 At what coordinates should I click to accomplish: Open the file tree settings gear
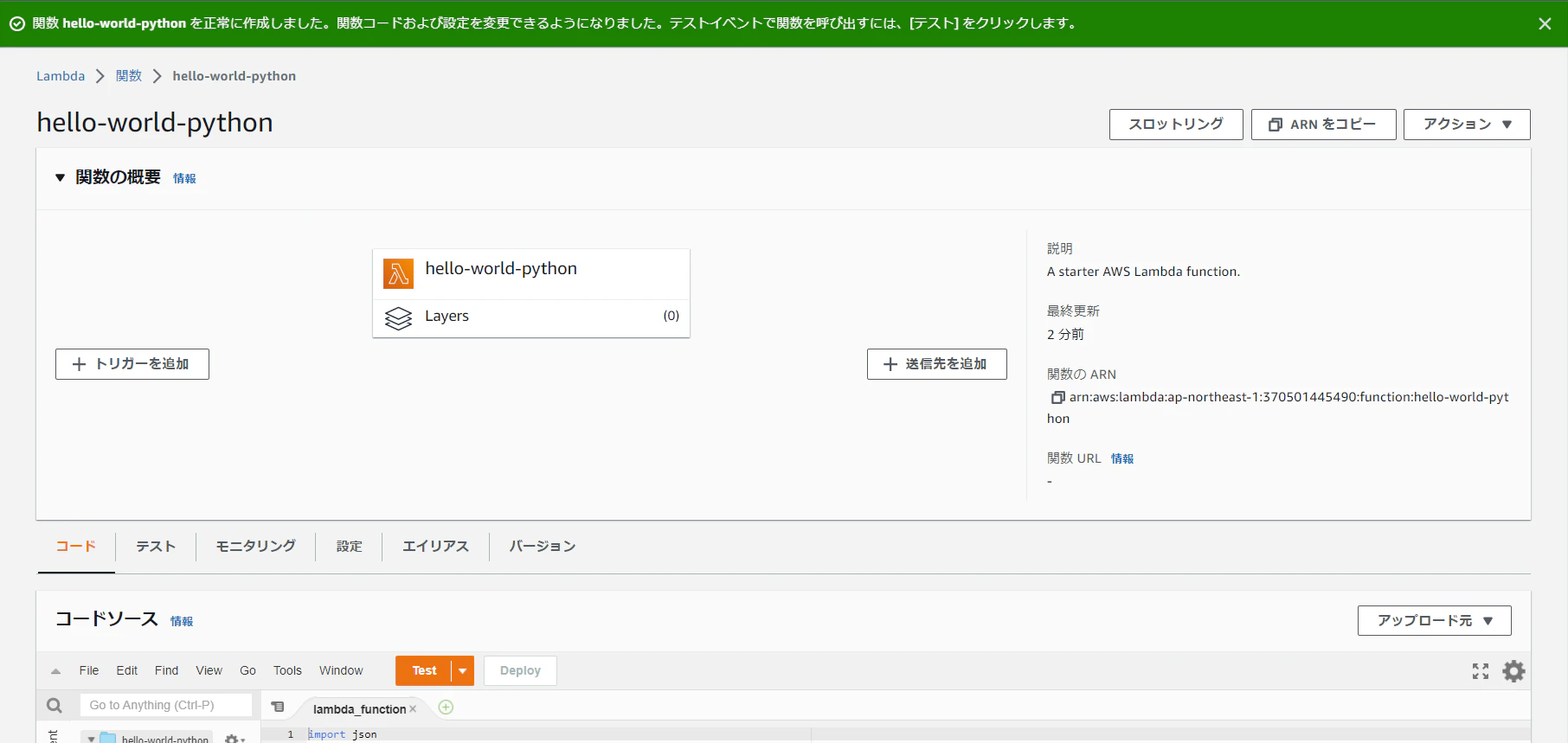click(x=234, y=740)
